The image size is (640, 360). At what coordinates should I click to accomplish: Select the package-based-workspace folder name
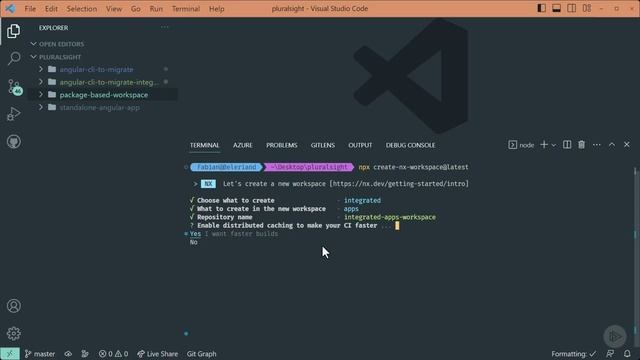(x=104, y=95)
